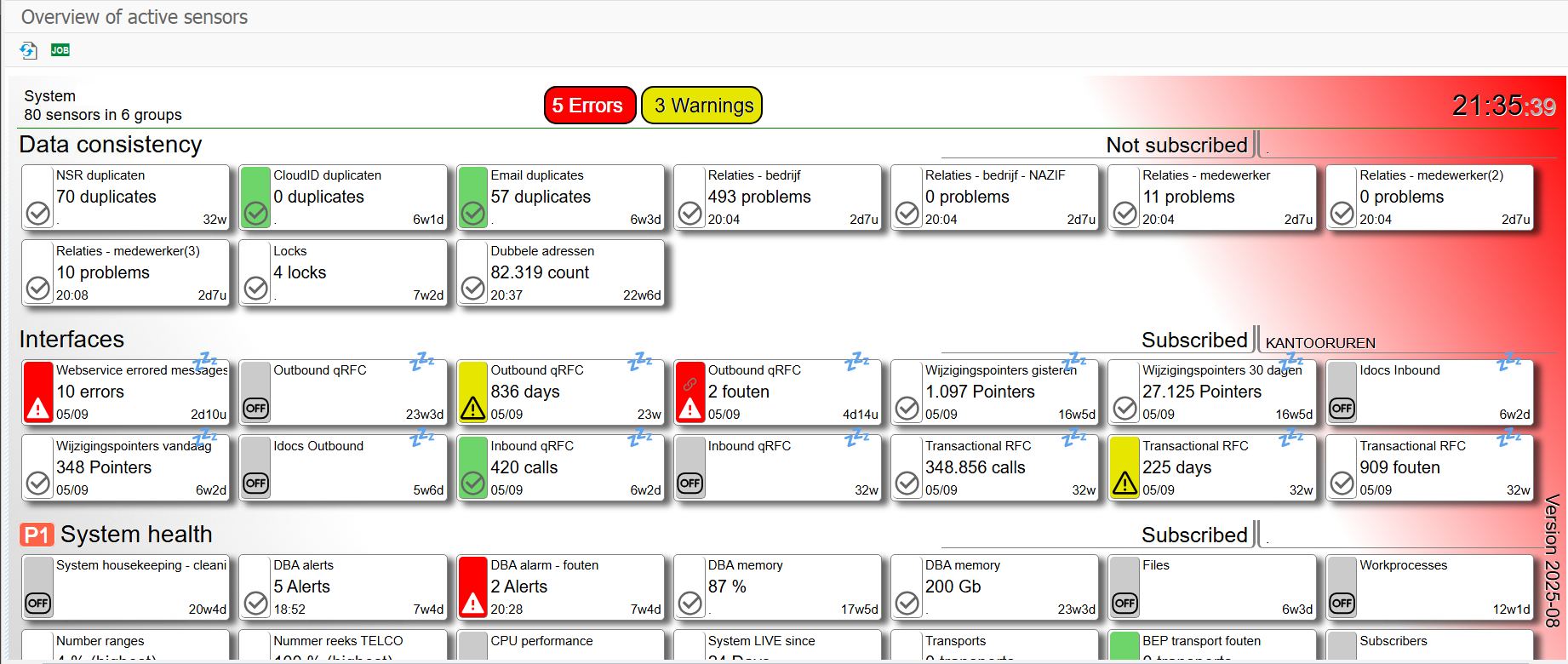Select the System health group header
Viewport: 1568px width, 664px height.
point(136,535)
